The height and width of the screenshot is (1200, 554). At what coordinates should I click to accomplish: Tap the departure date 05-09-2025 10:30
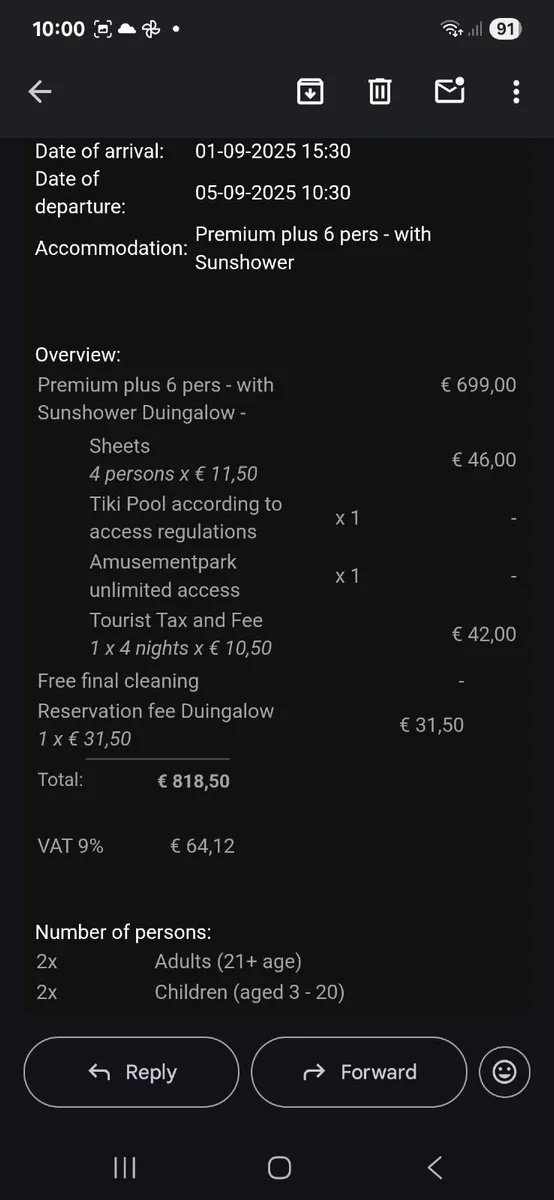coord(273,192)
